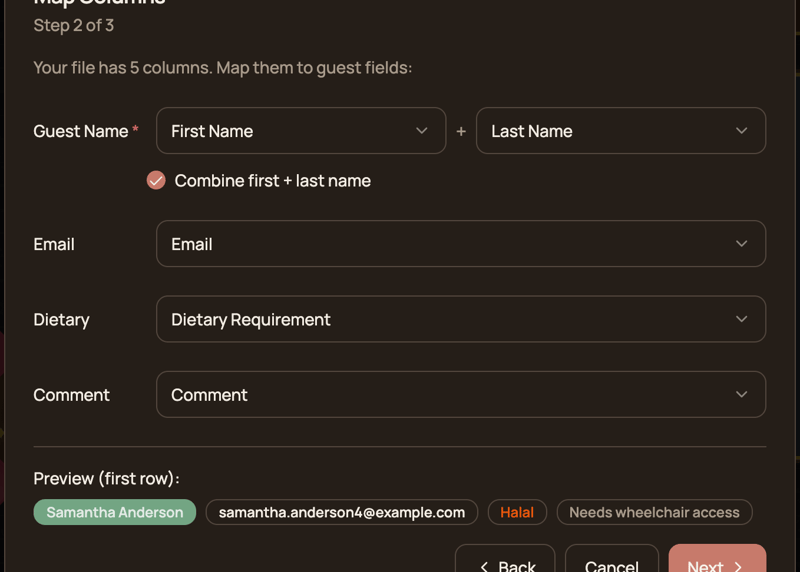Click the Samantha Anderson preview tag

[115, 512]
